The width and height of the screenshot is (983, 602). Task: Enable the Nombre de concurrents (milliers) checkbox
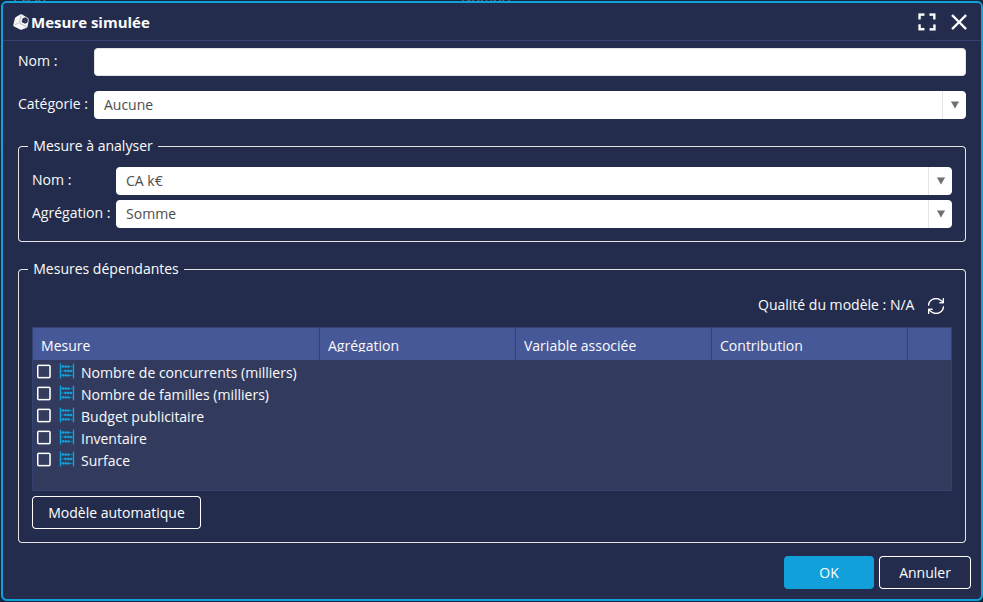click(44, 372)
